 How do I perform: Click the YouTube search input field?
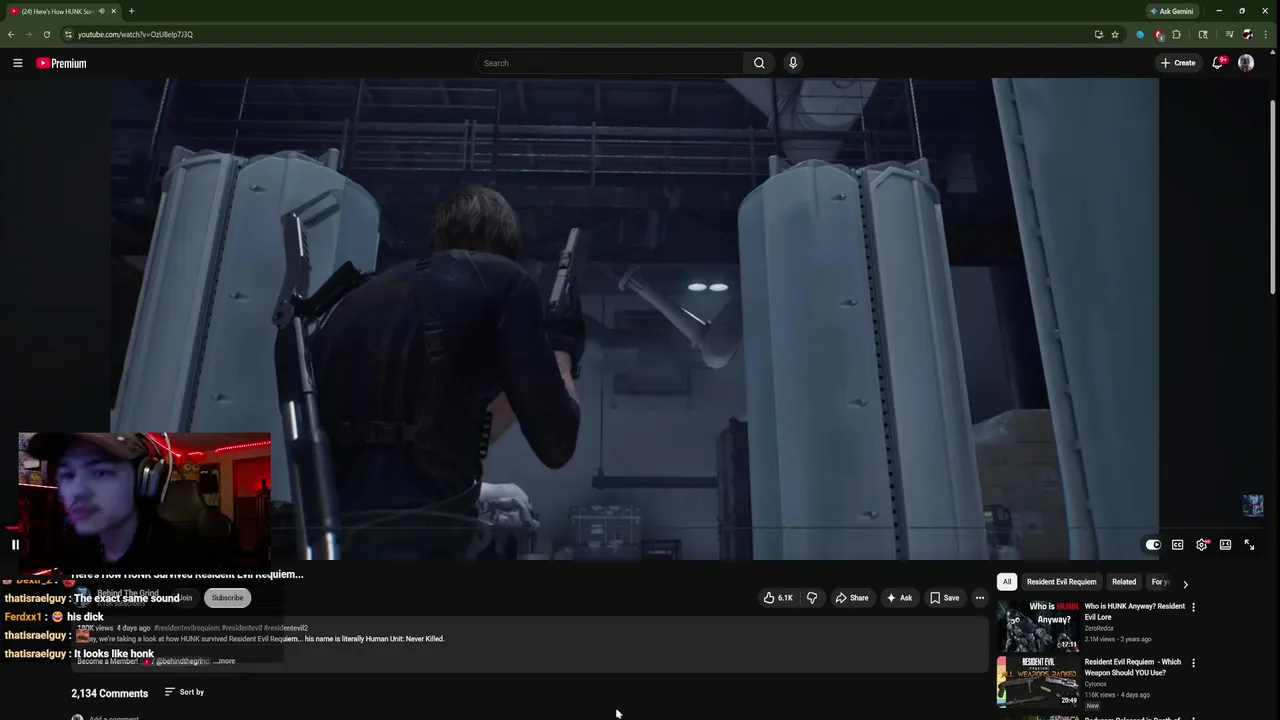point(610,63)
